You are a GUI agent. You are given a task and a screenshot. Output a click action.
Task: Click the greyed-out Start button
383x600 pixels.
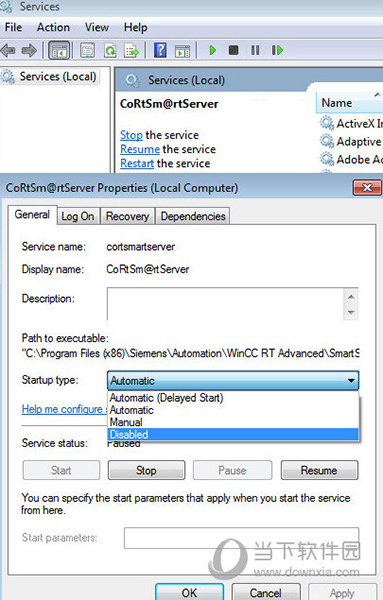coord(61,470)
